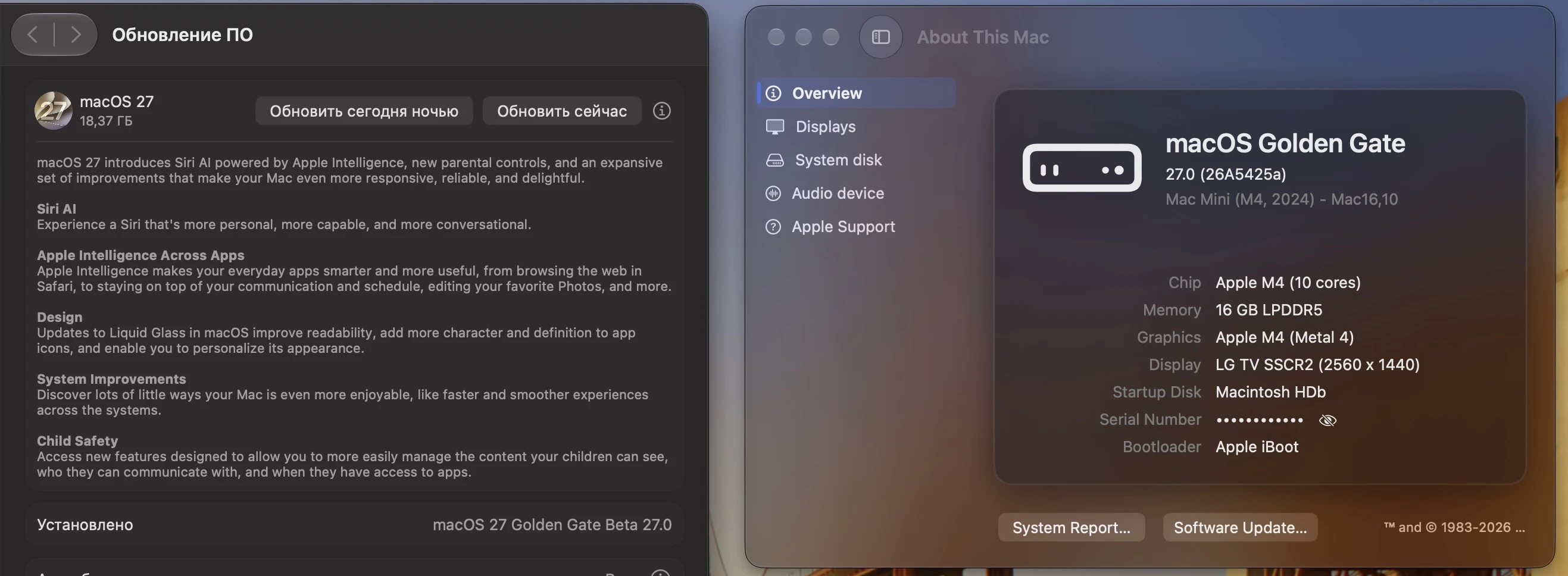The width and height of the screenshot is (1568, 576).
Task: Open the macOS 27 update info icon
Action: [x=661, y=111]
